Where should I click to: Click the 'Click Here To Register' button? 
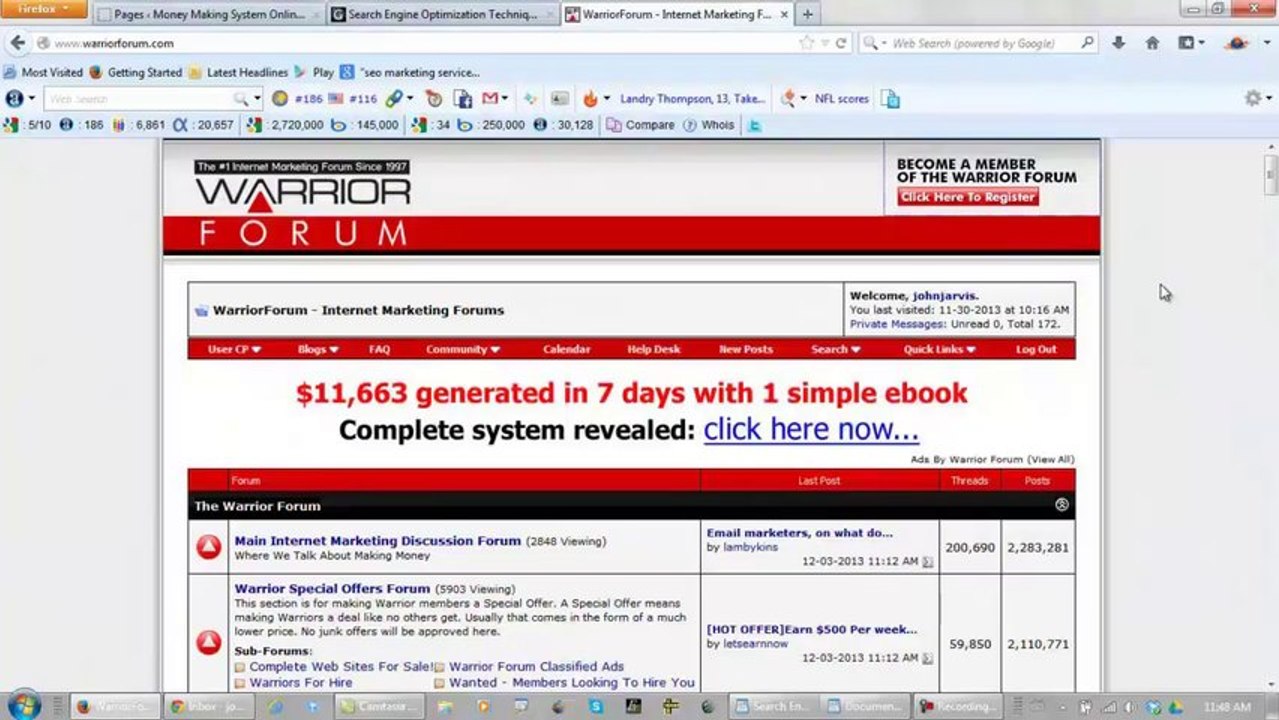click(967, 197)
